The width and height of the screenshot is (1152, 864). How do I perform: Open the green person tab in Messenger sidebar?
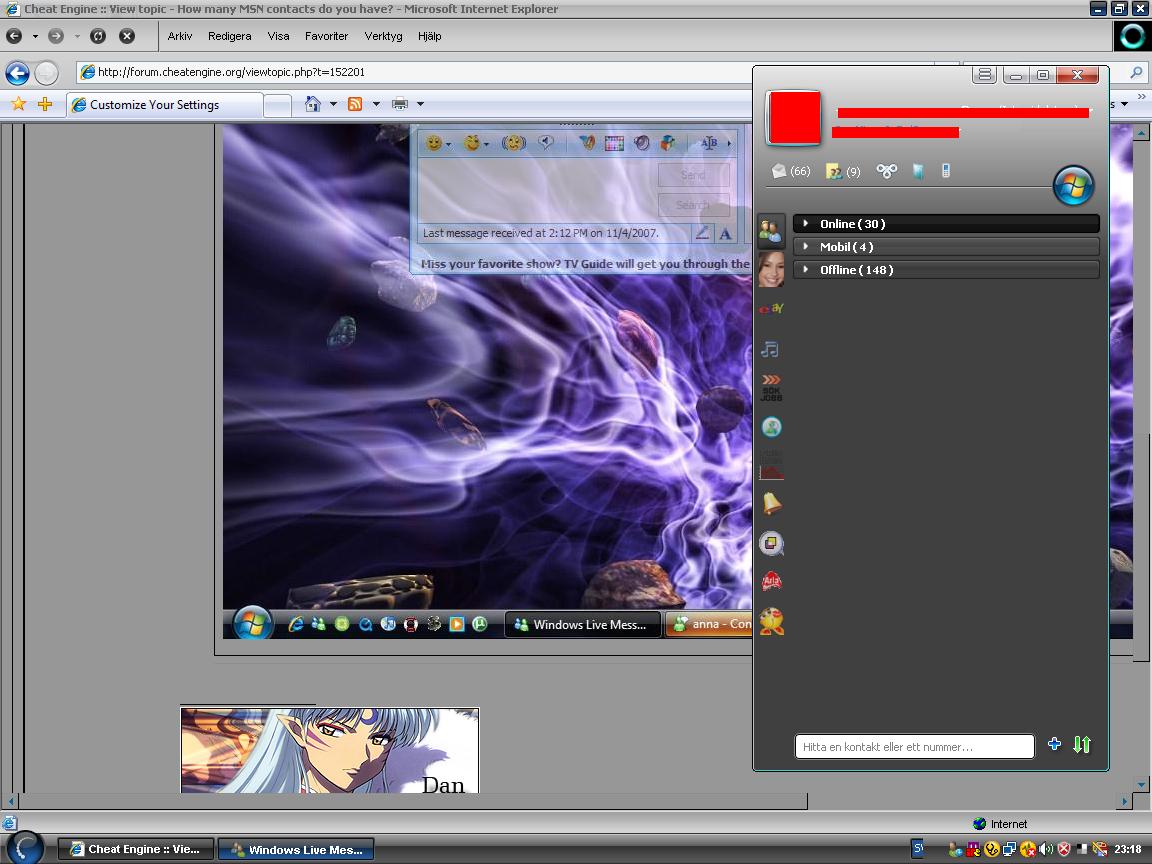(771, 427)
